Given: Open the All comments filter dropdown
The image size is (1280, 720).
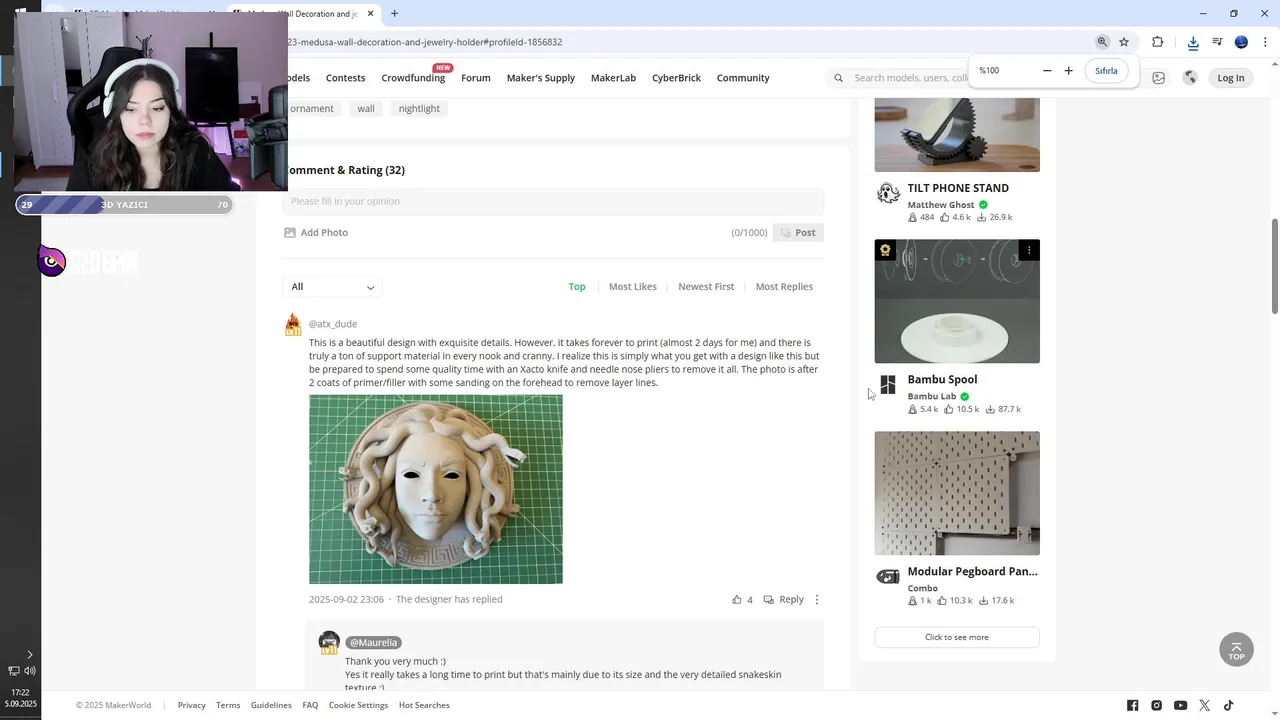Looking at the screenshot, I should tap(332, 287).
